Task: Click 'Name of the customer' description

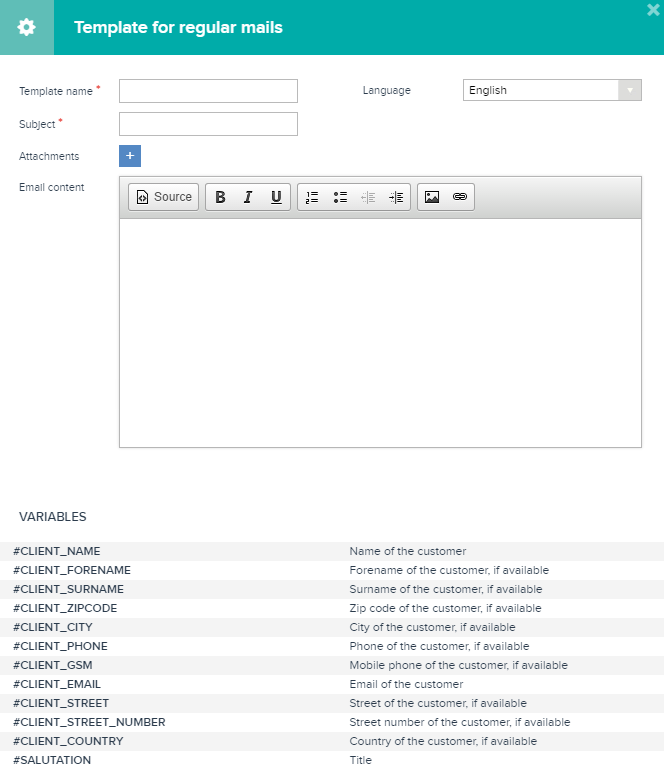Action: (x=407, y=552)
